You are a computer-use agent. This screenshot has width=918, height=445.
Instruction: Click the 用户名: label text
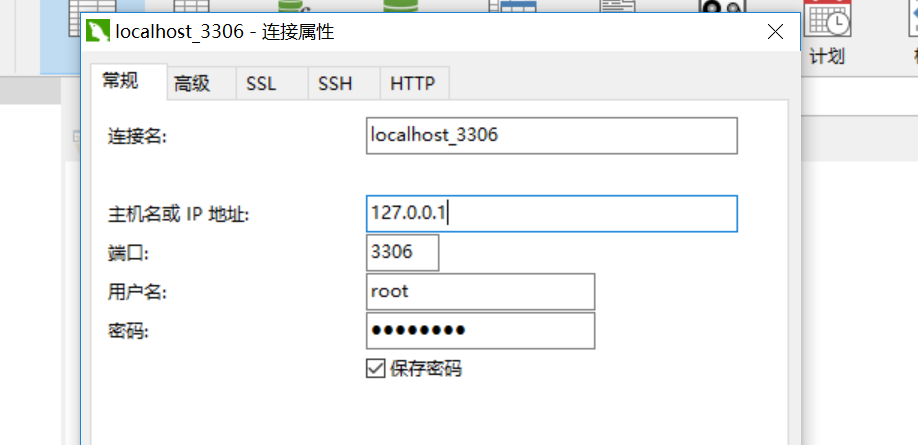138,292
